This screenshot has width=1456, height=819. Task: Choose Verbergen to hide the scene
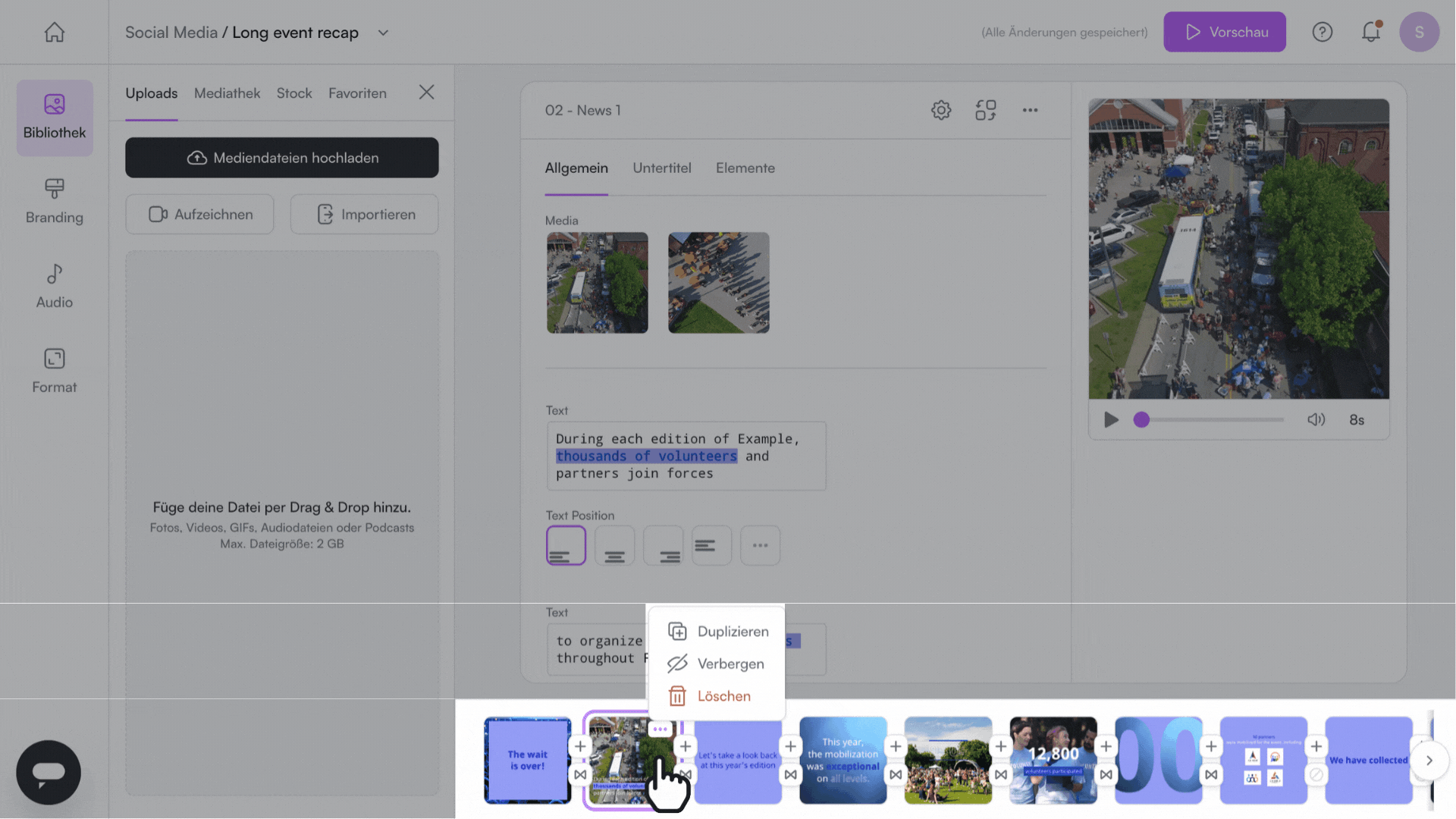717,664
